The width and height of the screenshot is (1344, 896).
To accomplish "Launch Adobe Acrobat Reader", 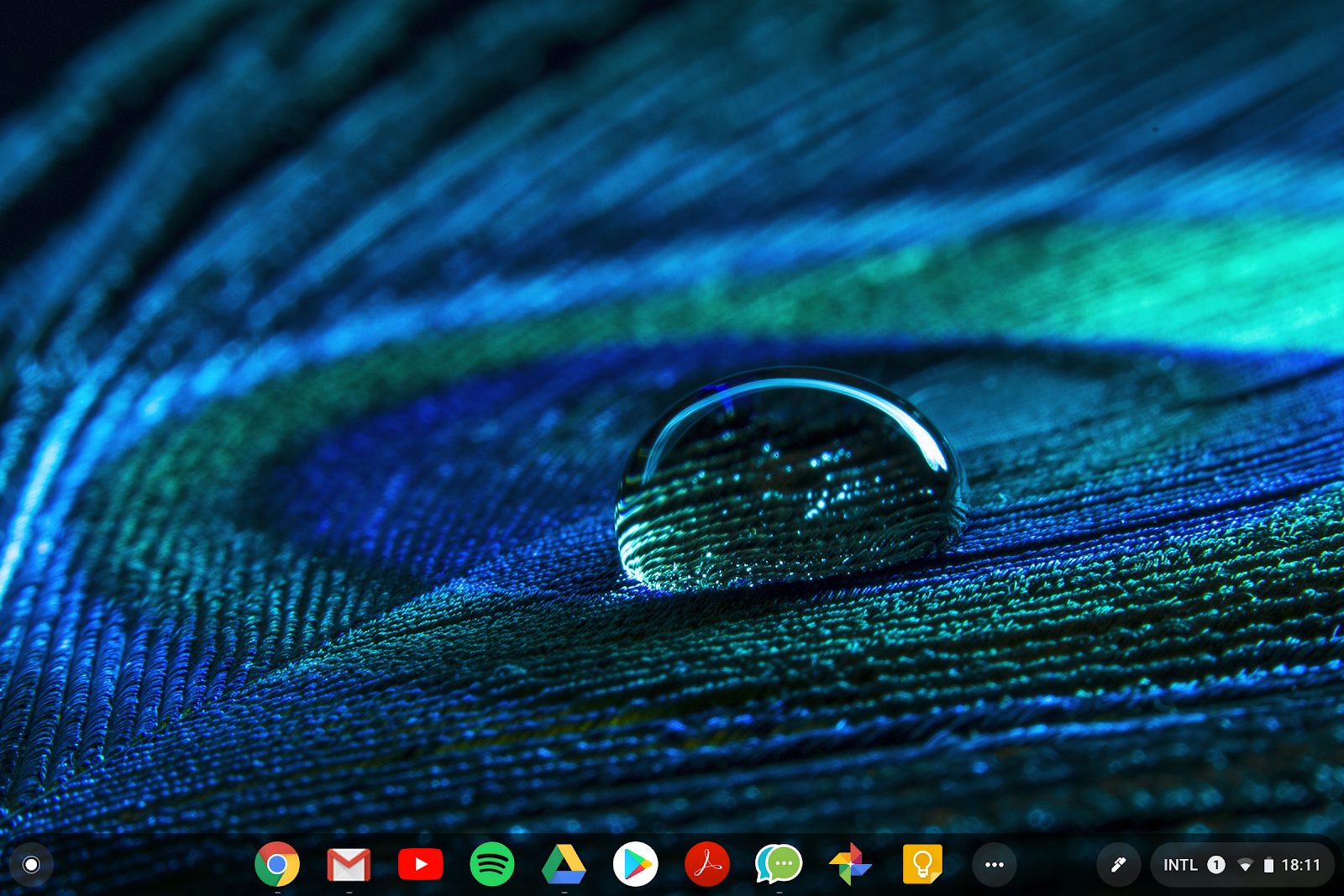I will (707, 864).
